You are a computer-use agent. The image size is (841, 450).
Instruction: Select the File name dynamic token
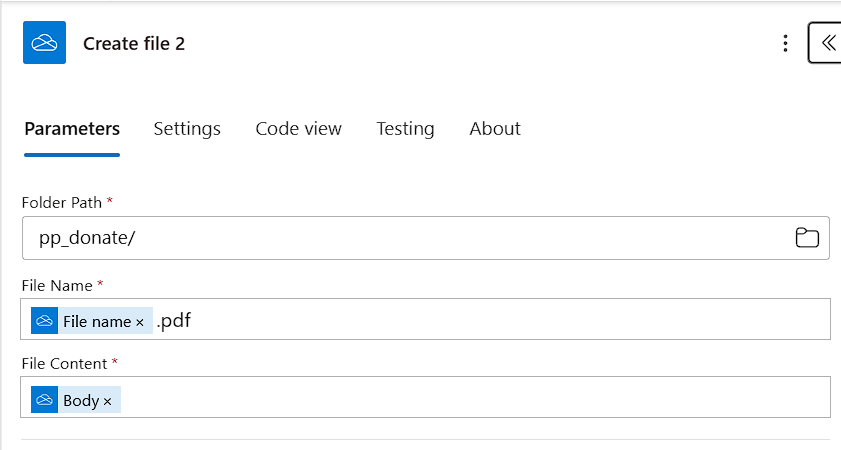tap(96, 321)
